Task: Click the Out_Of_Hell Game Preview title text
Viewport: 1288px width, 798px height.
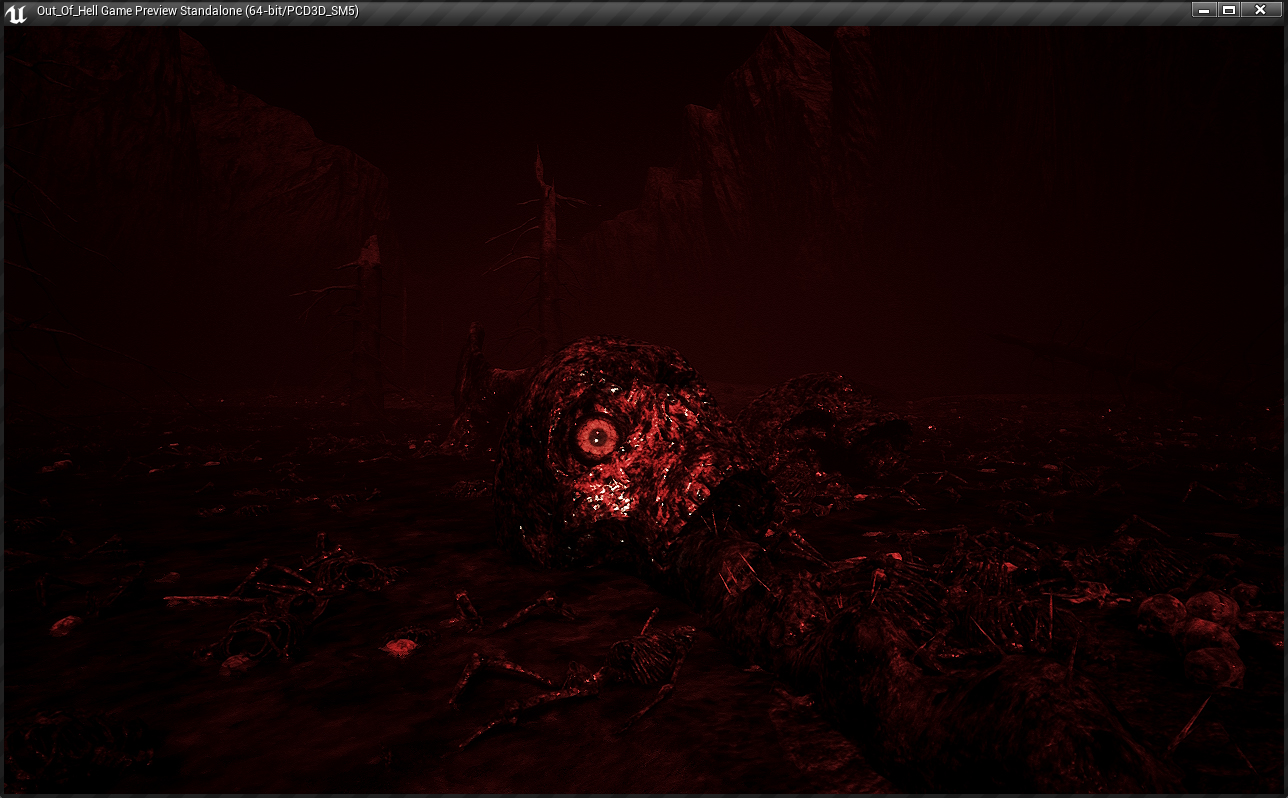Action: coord(197,11)
